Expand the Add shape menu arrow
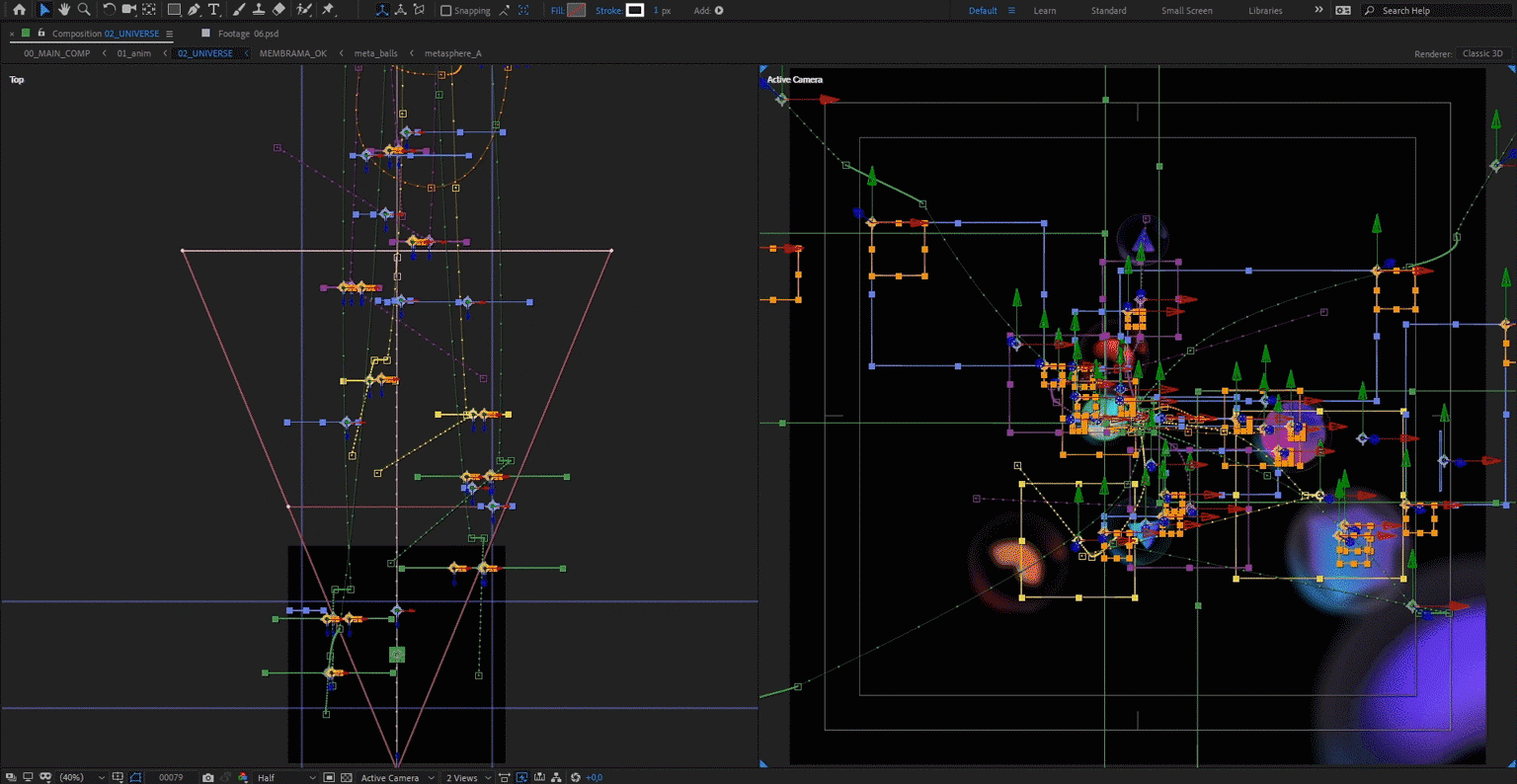This screenshot has height=784, width=1517. [x=719, y=11]
